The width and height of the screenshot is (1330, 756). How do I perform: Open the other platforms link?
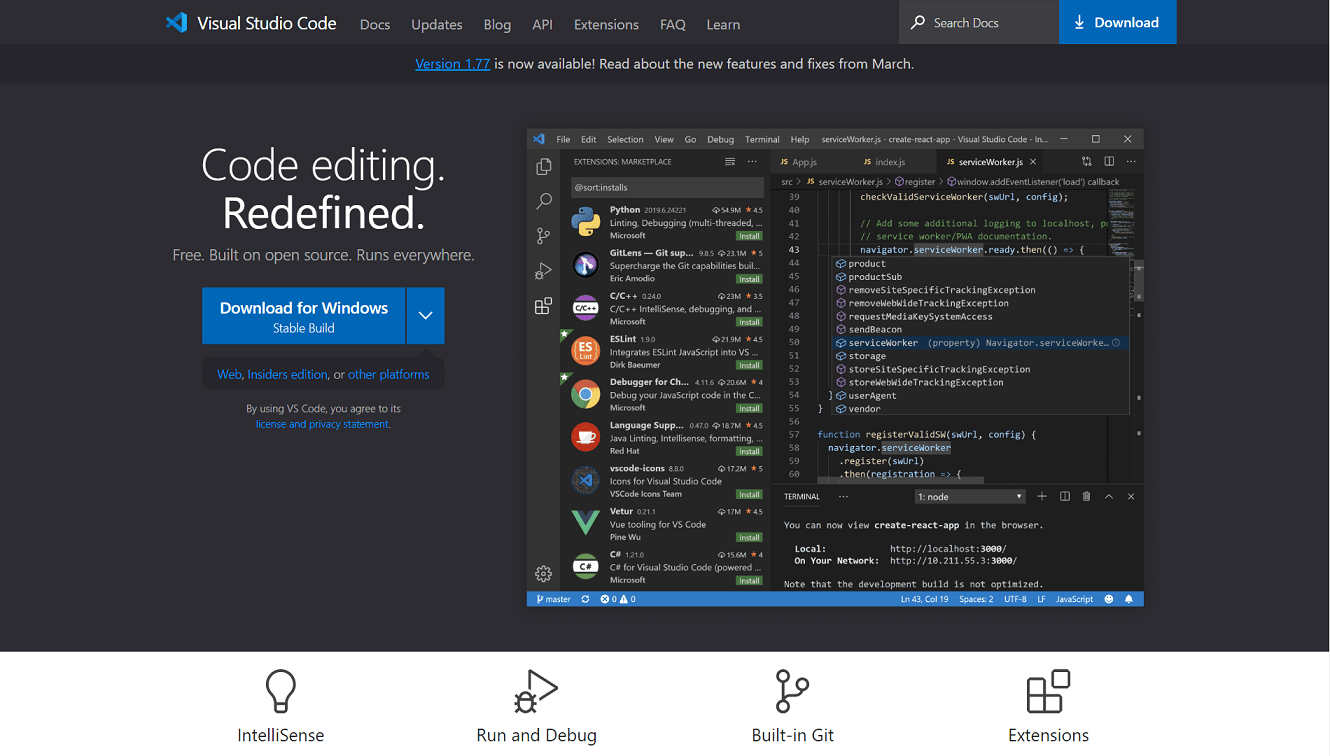389,374
